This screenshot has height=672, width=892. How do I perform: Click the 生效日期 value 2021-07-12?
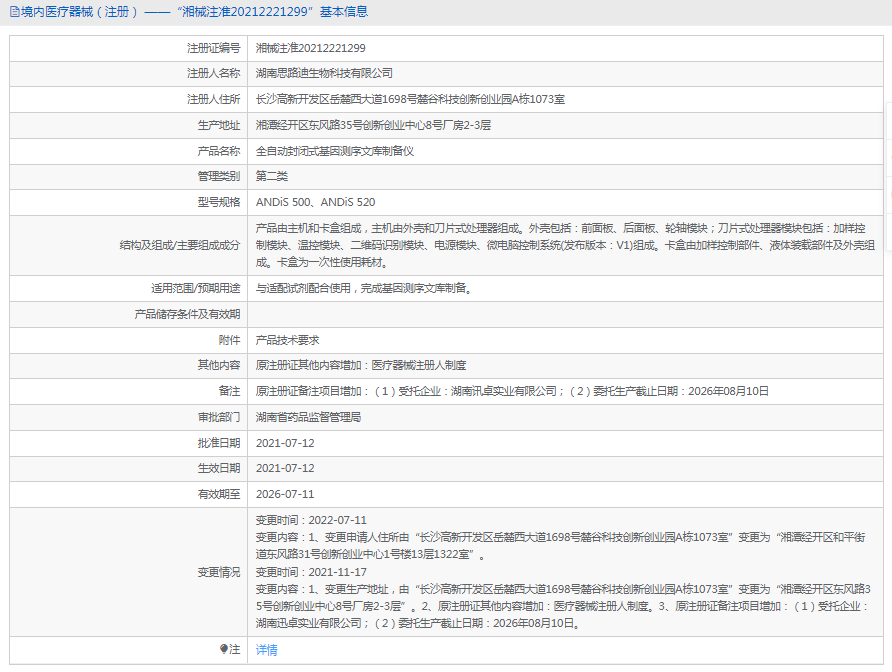tap(285, 468)
